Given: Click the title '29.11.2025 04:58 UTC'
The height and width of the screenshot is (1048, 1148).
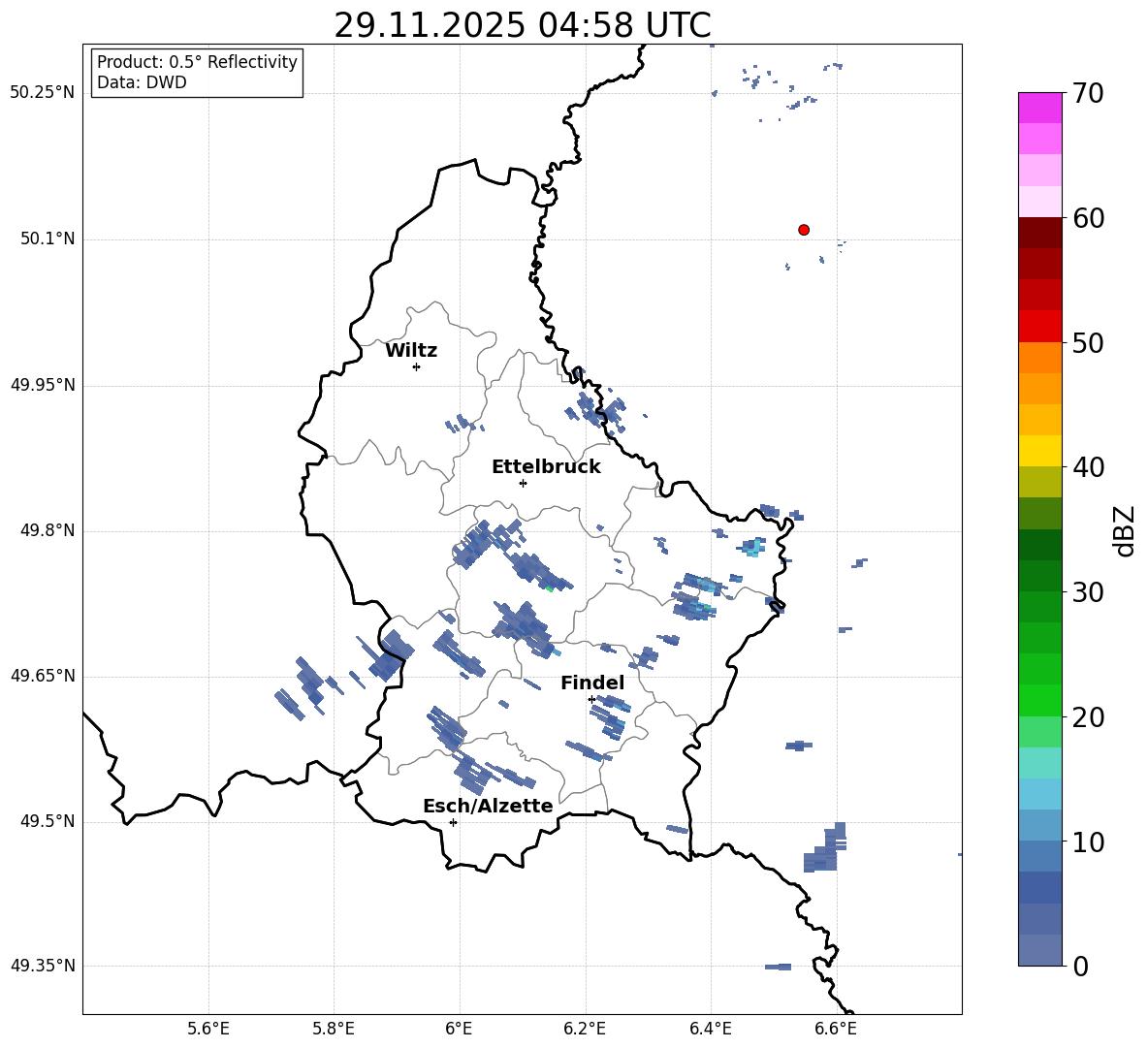Looking at the screenshot, I should [x=522, y=25].
